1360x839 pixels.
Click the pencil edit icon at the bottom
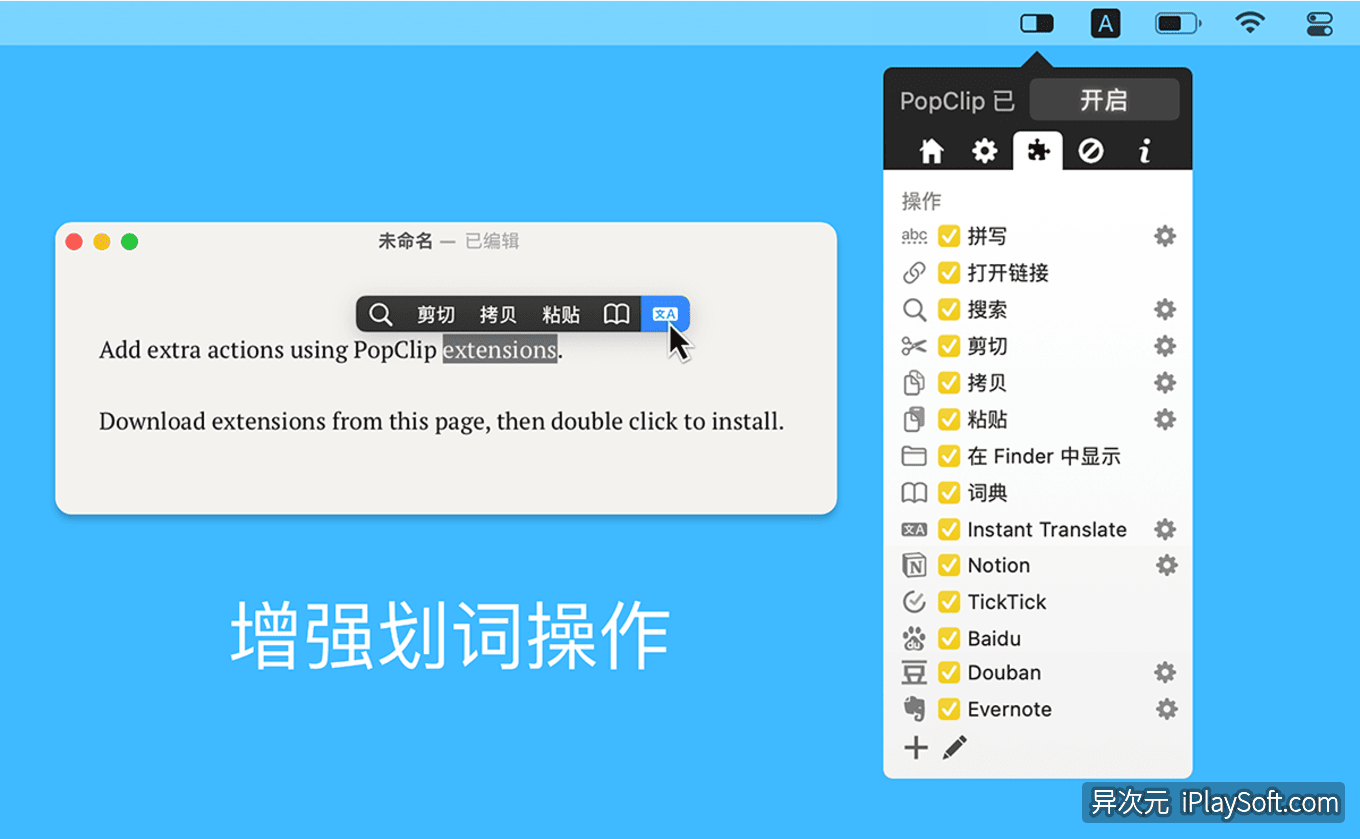point(954,747)
